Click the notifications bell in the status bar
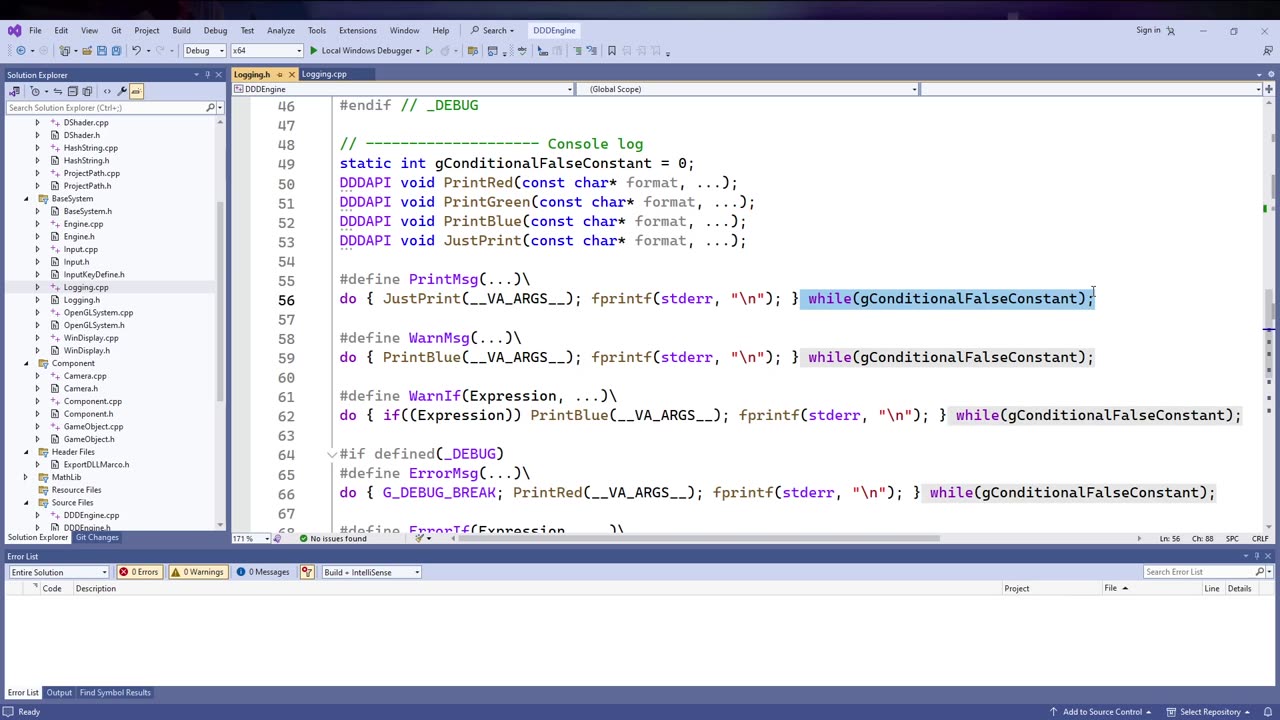The width and height of the screenshot is (1280, 720). coord(1266,712)
